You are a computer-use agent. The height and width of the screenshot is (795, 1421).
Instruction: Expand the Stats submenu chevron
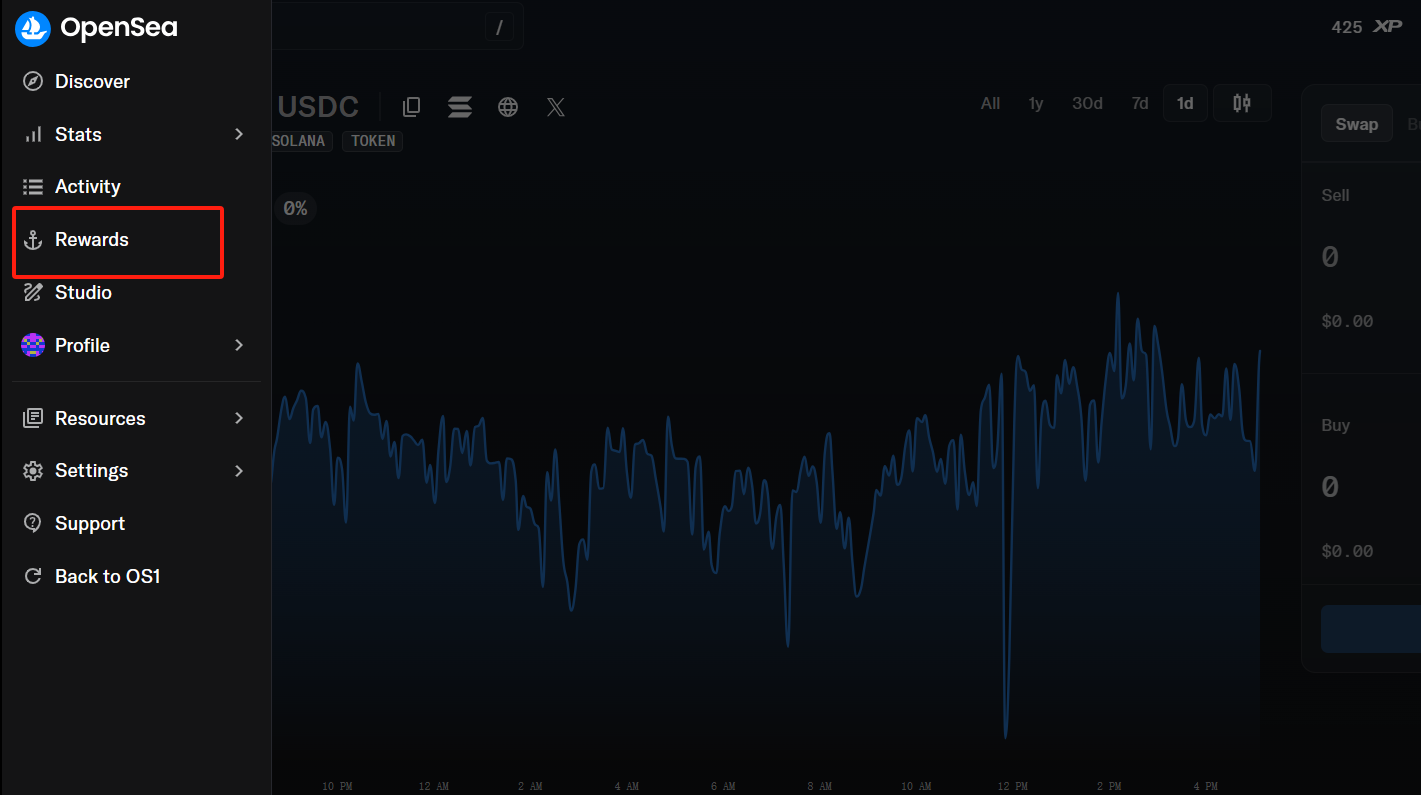[x=239, y=134]
